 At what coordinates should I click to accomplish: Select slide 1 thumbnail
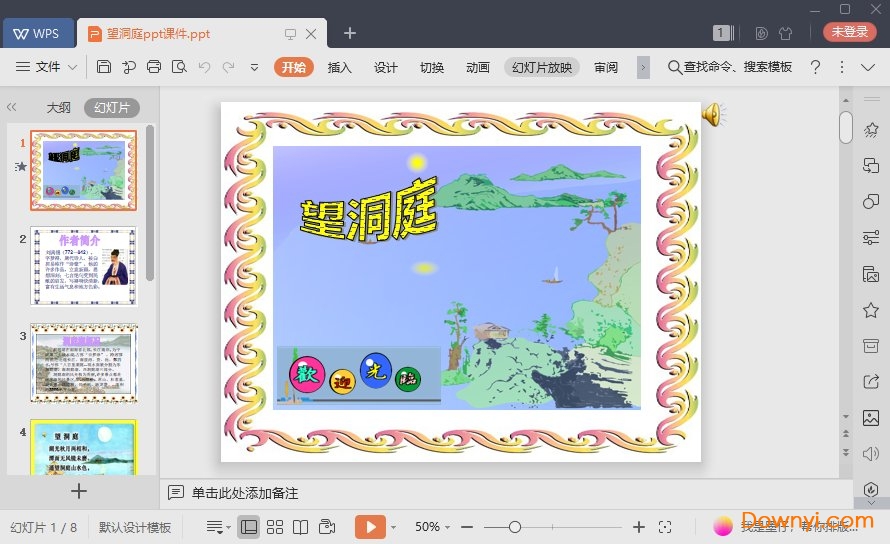coord(83,170)
